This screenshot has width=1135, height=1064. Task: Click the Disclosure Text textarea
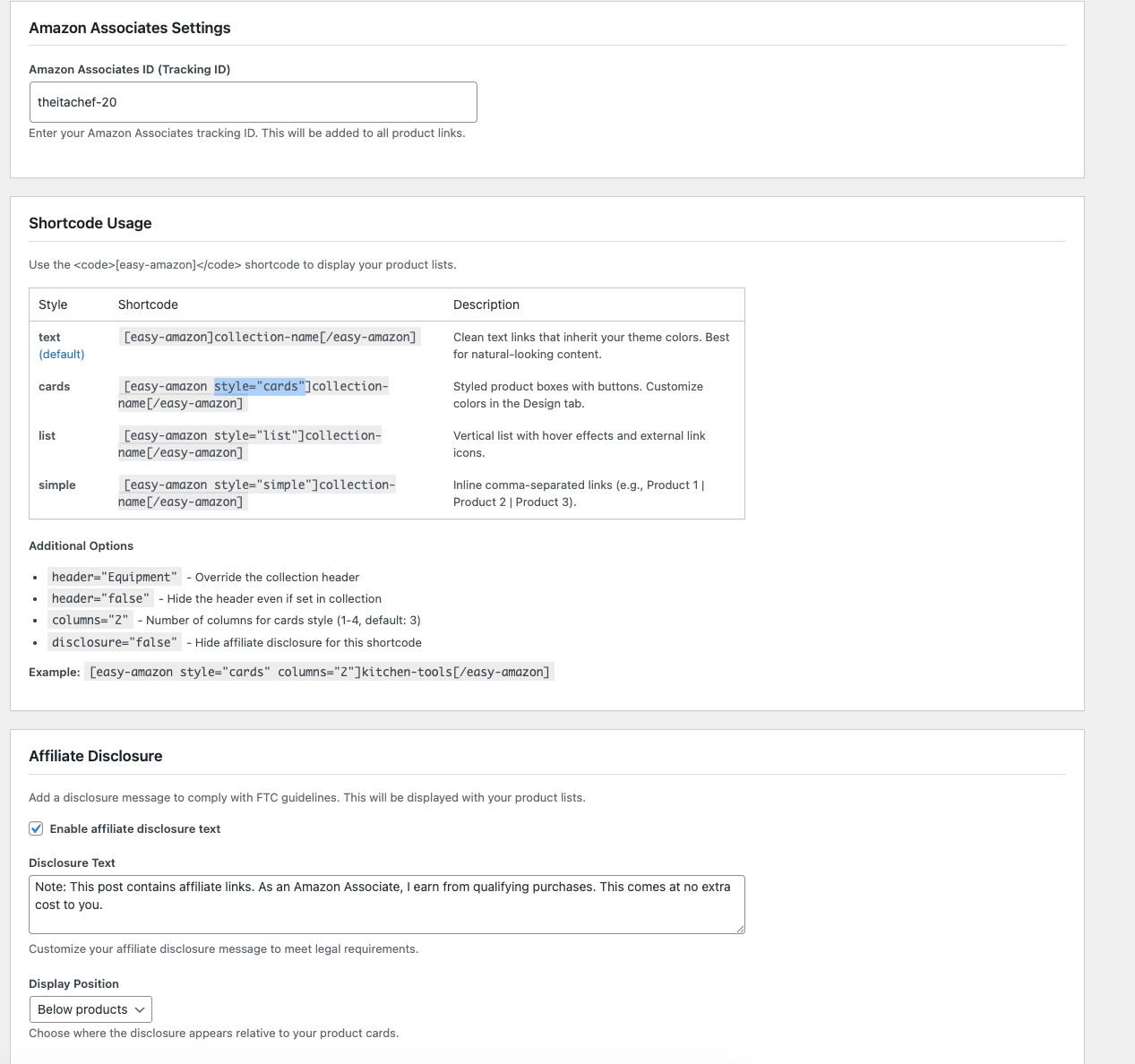[x=386, y=904]
